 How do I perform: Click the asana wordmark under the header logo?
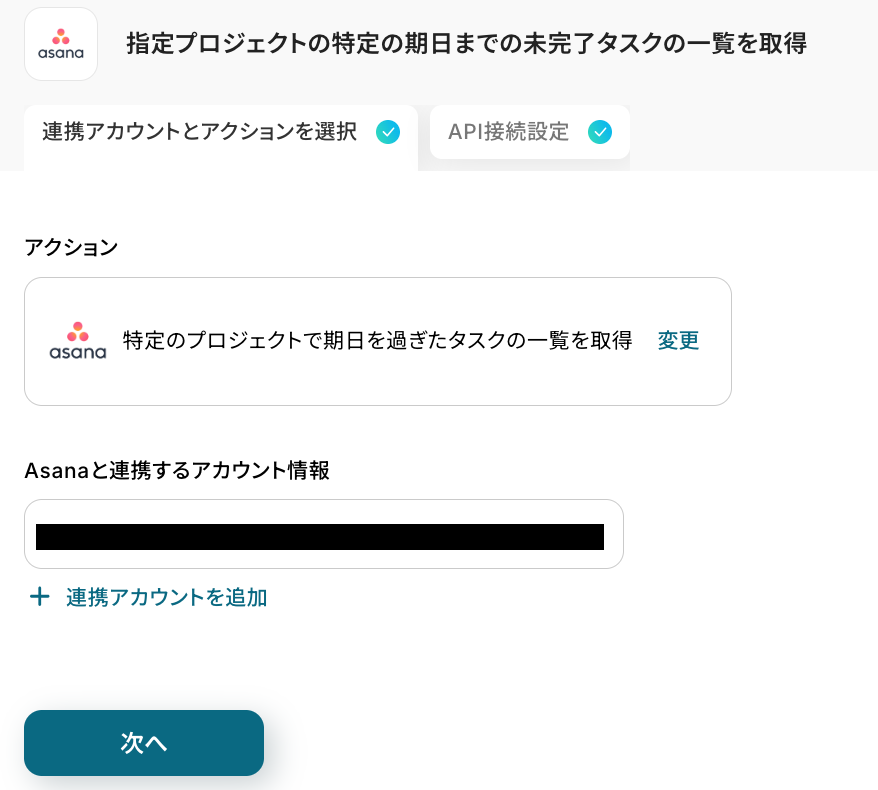[61, 53]
